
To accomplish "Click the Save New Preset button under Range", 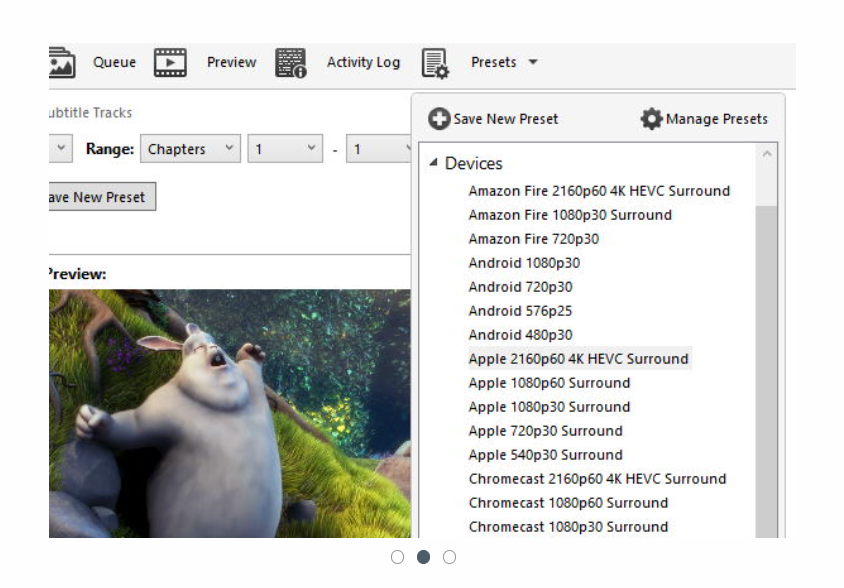I will tap(102, 197).
